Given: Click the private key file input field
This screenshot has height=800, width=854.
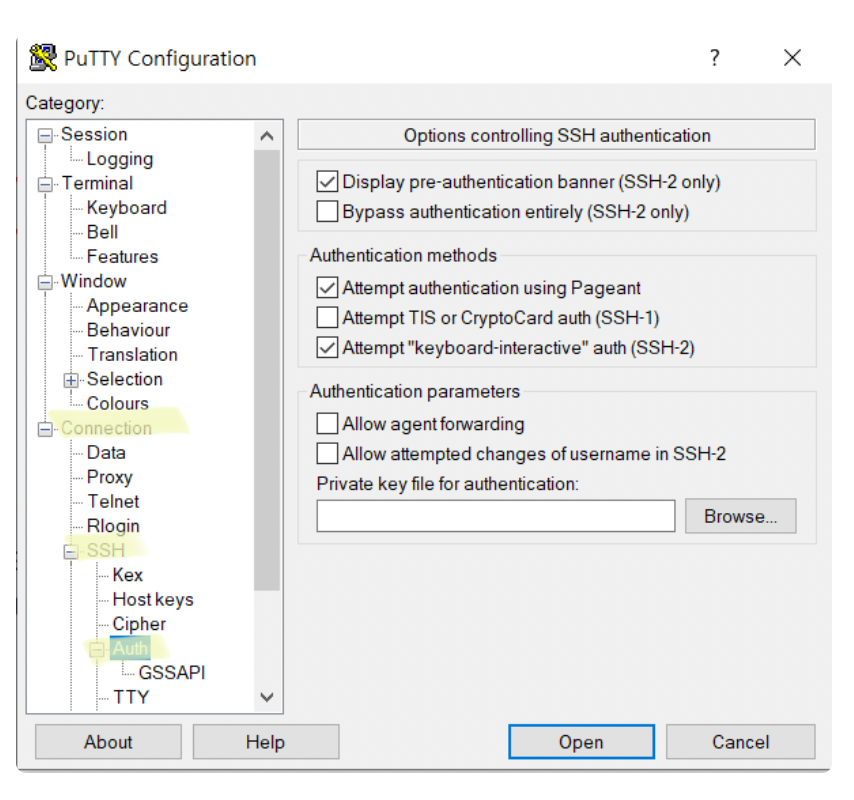Looking at the screenshot, I should coord(496,516).
